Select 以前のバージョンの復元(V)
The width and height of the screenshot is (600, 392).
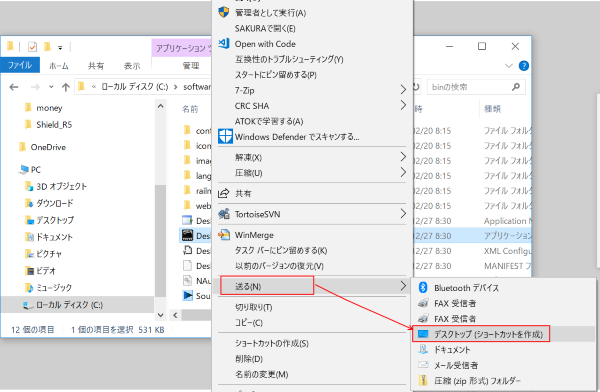pos(279,266)
